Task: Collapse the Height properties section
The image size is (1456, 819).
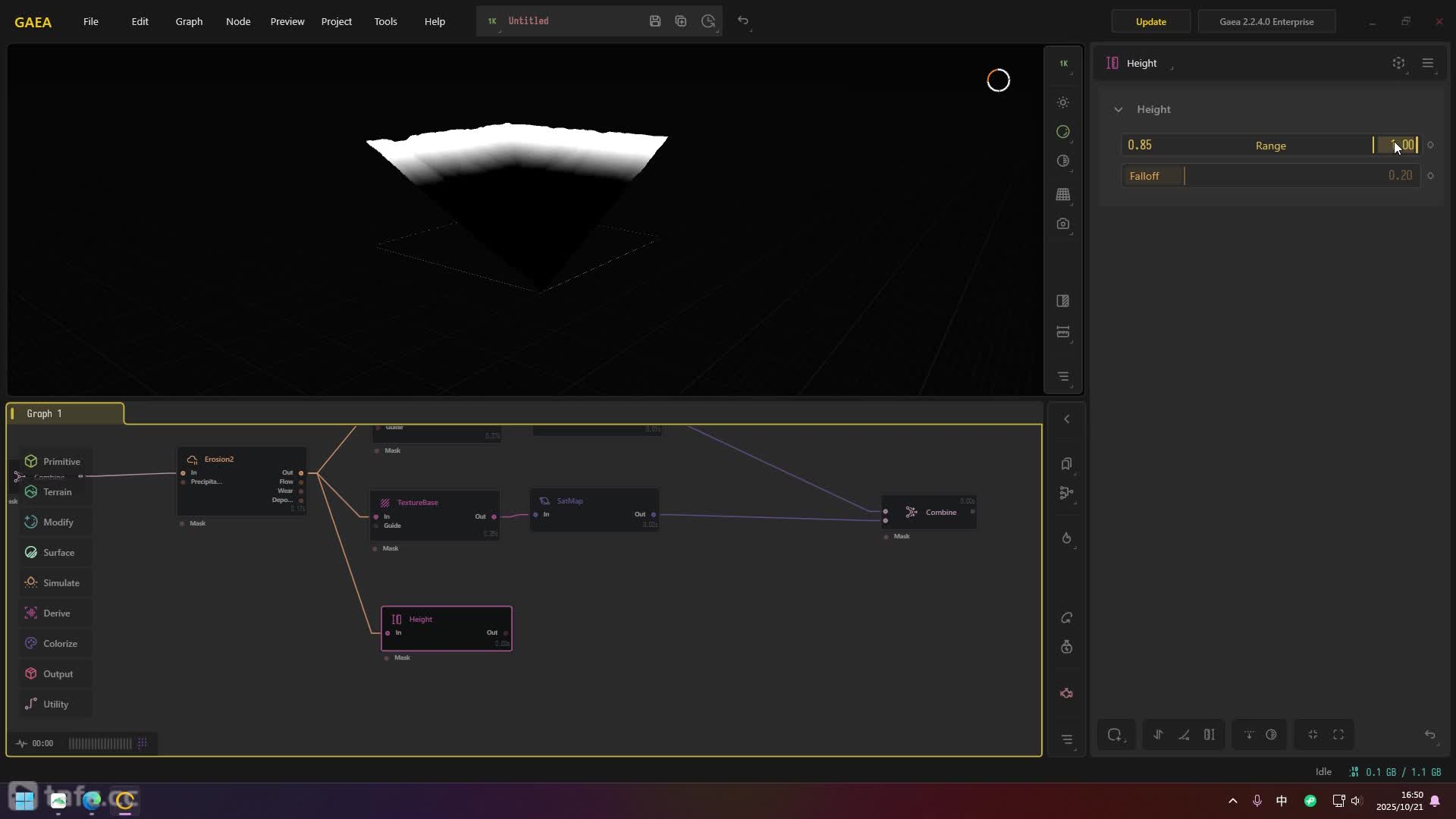Action: point(1119,110)
